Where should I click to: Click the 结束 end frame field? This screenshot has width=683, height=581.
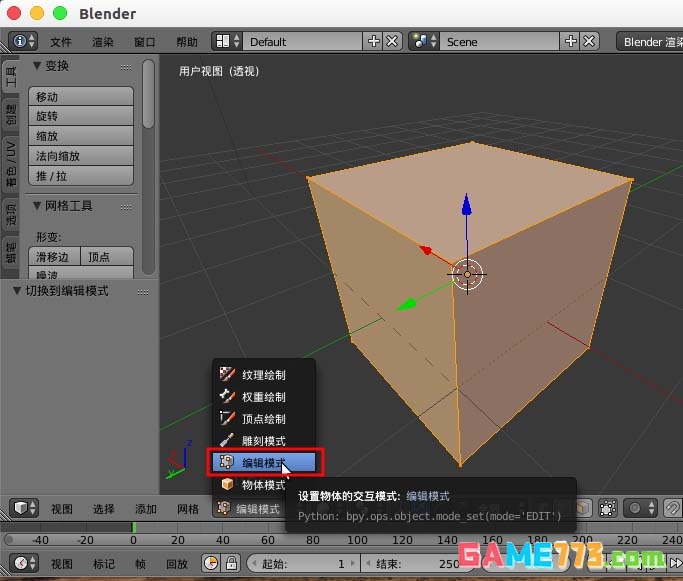click(x=417, y=564)
